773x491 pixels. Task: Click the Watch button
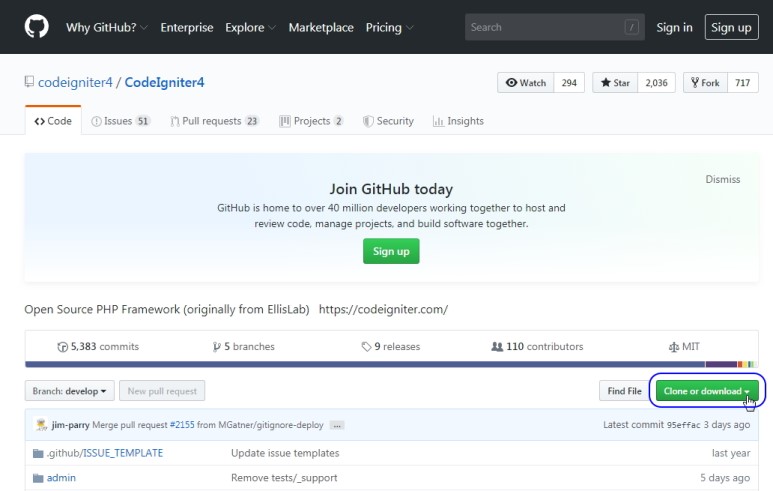pyautogui.click(x=526, y=83)
